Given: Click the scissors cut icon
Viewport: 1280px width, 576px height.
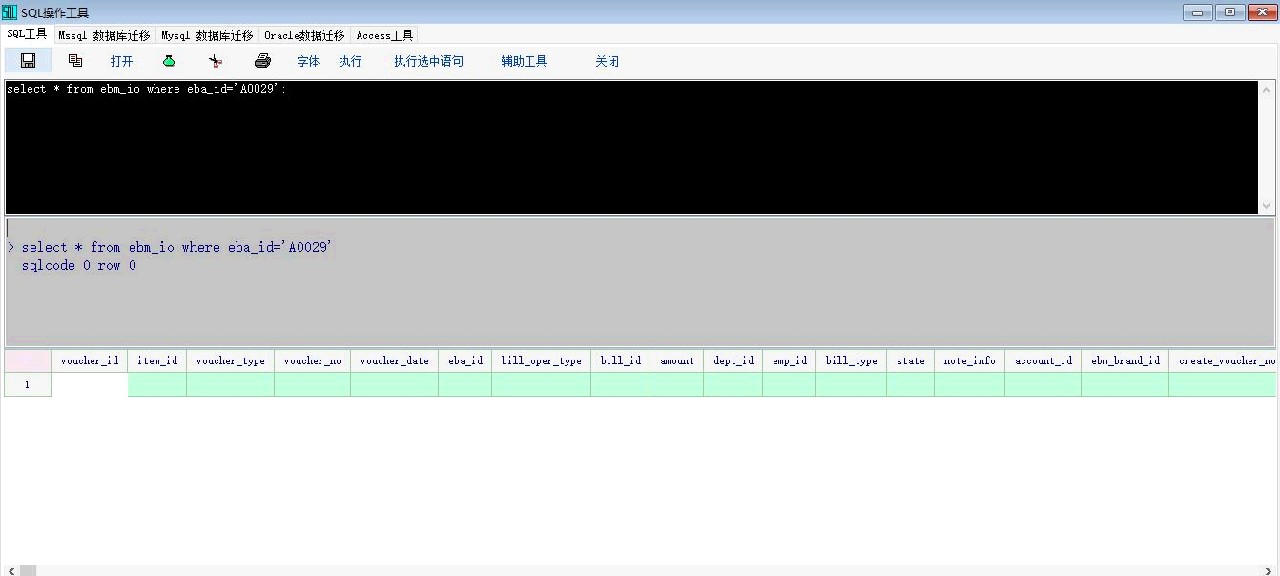Looking at the screenshot, I should coord(215,61).
